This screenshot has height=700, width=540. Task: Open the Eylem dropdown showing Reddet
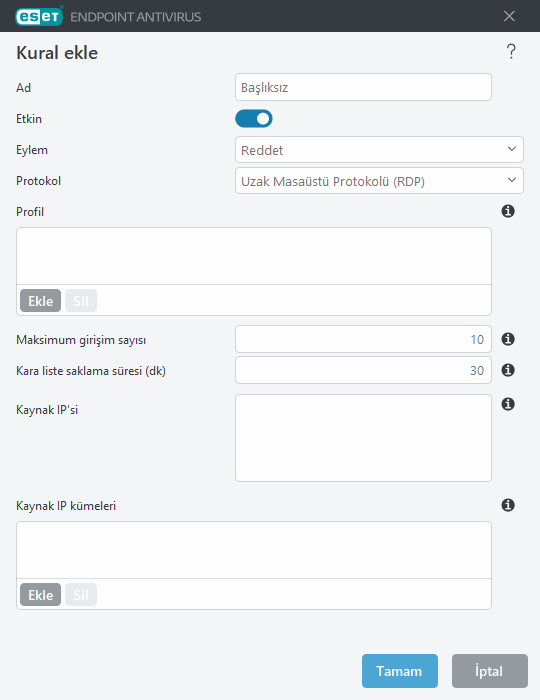coord(379,150)
